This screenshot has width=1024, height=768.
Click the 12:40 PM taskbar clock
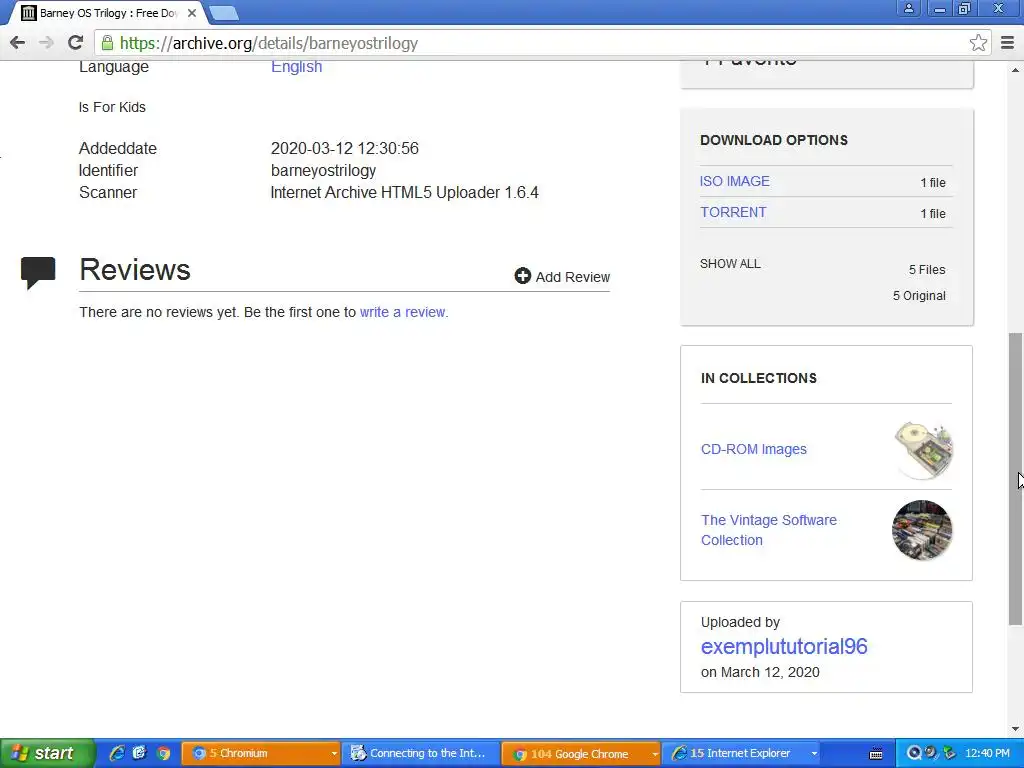pyautogui.click(x=987, y=753)
